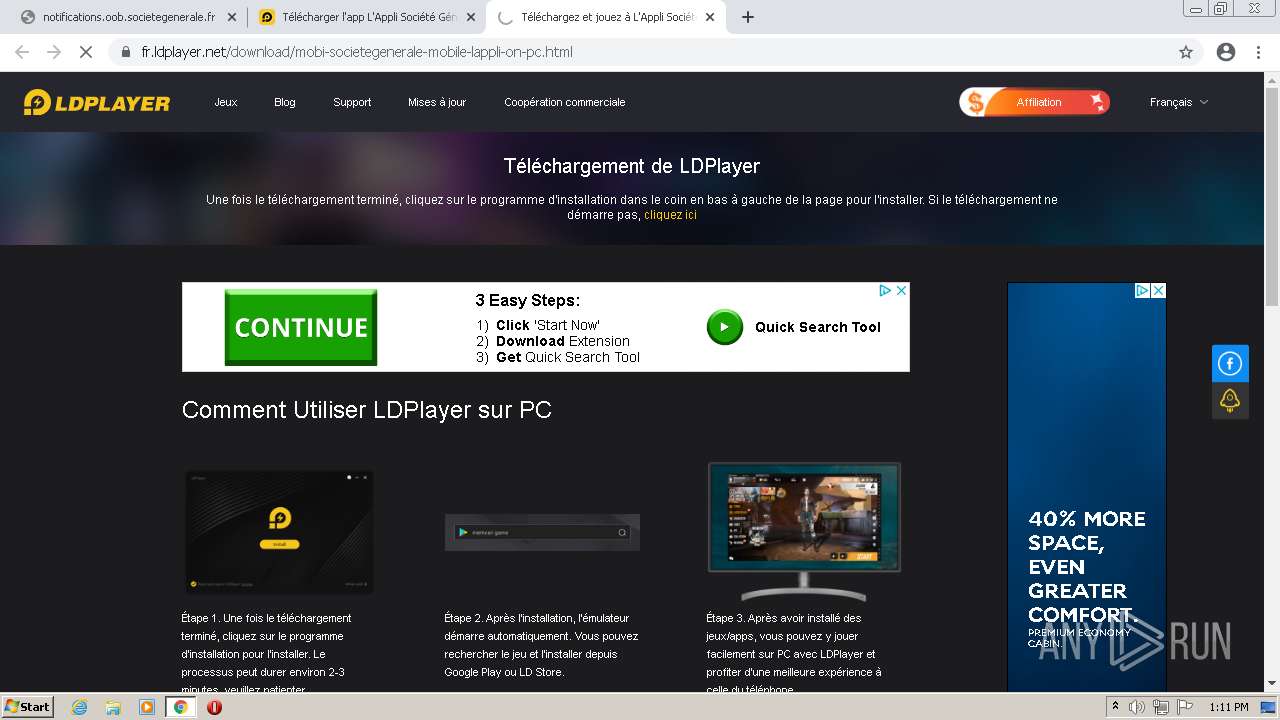Open AdChoices info on banner ad
The height and width of the screenshot is (720, 1280).
[885, 291]
